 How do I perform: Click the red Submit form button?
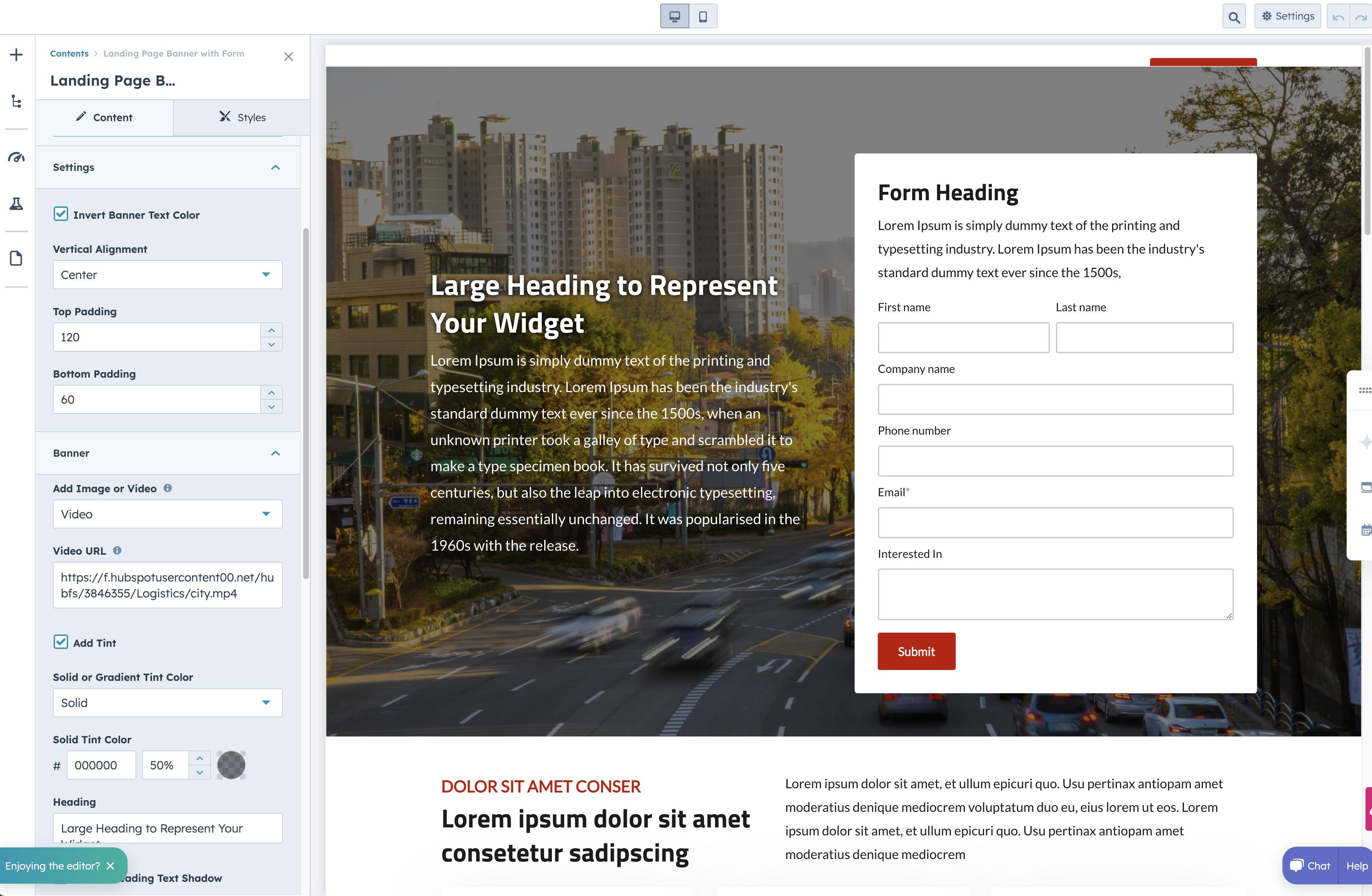pos(917,652)
